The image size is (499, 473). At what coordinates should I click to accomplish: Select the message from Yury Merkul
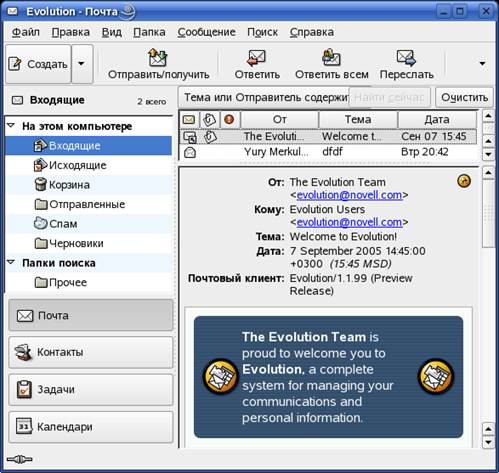pyautogui.click(x=328, y=152)
